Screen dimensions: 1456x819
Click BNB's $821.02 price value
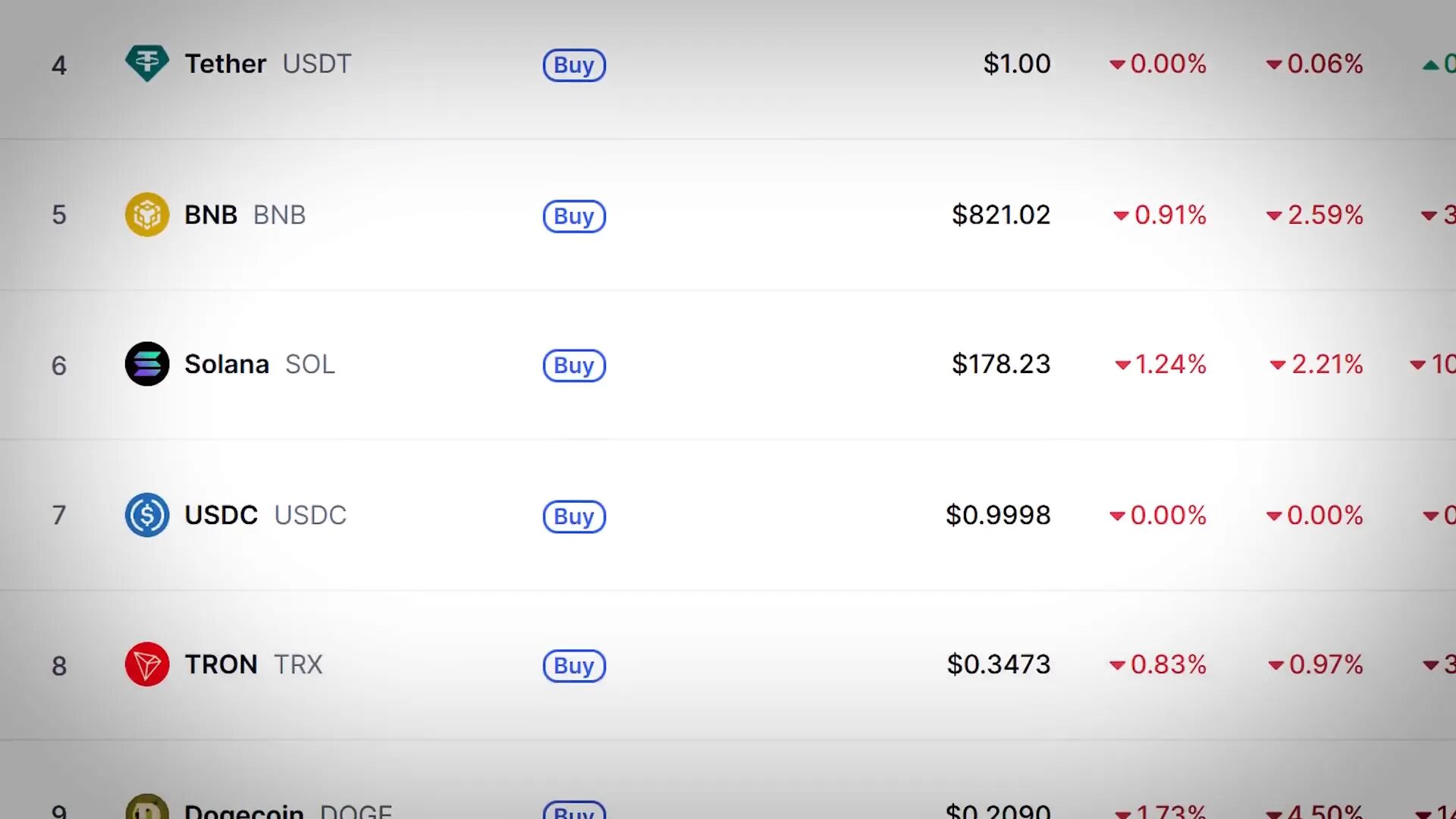(x=1001, y=215)
